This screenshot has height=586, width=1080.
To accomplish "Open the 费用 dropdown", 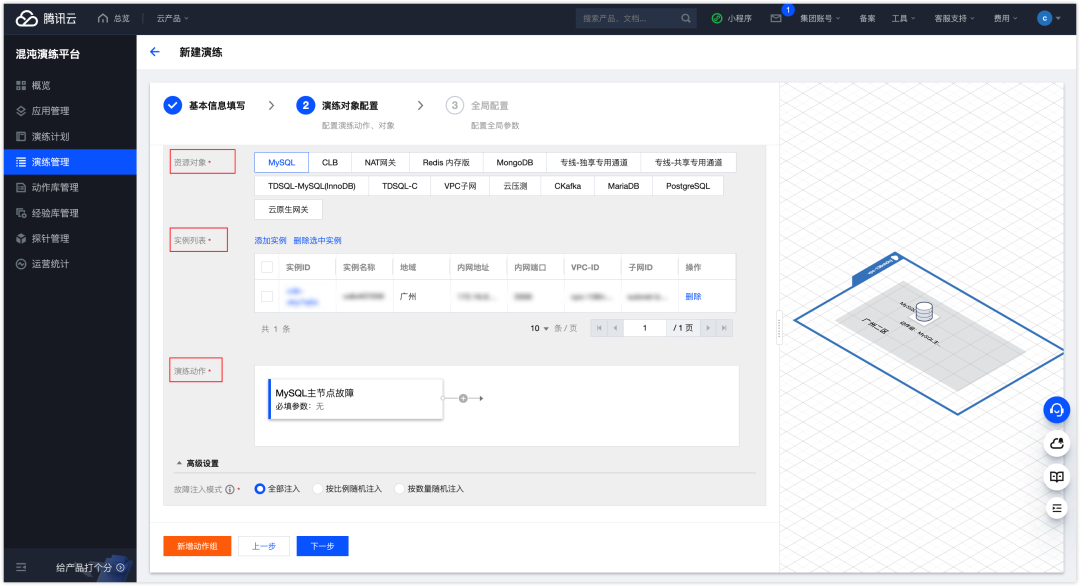I will pyautogui.click(x=1006, y=19).
